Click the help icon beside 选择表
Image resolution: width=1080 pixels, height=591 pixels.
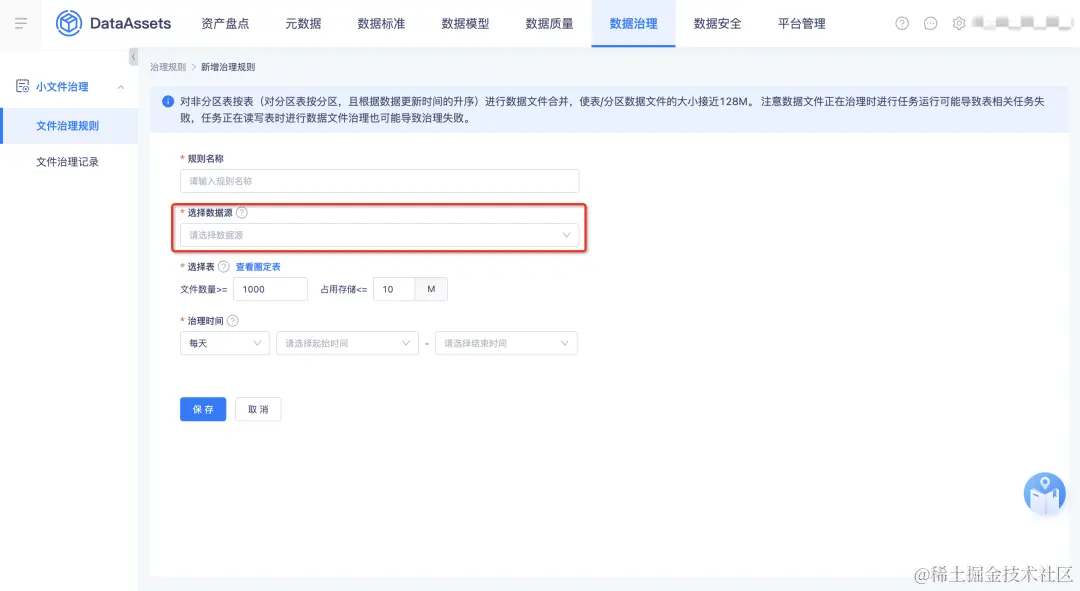pyautogui.click(x=223, y=267)
